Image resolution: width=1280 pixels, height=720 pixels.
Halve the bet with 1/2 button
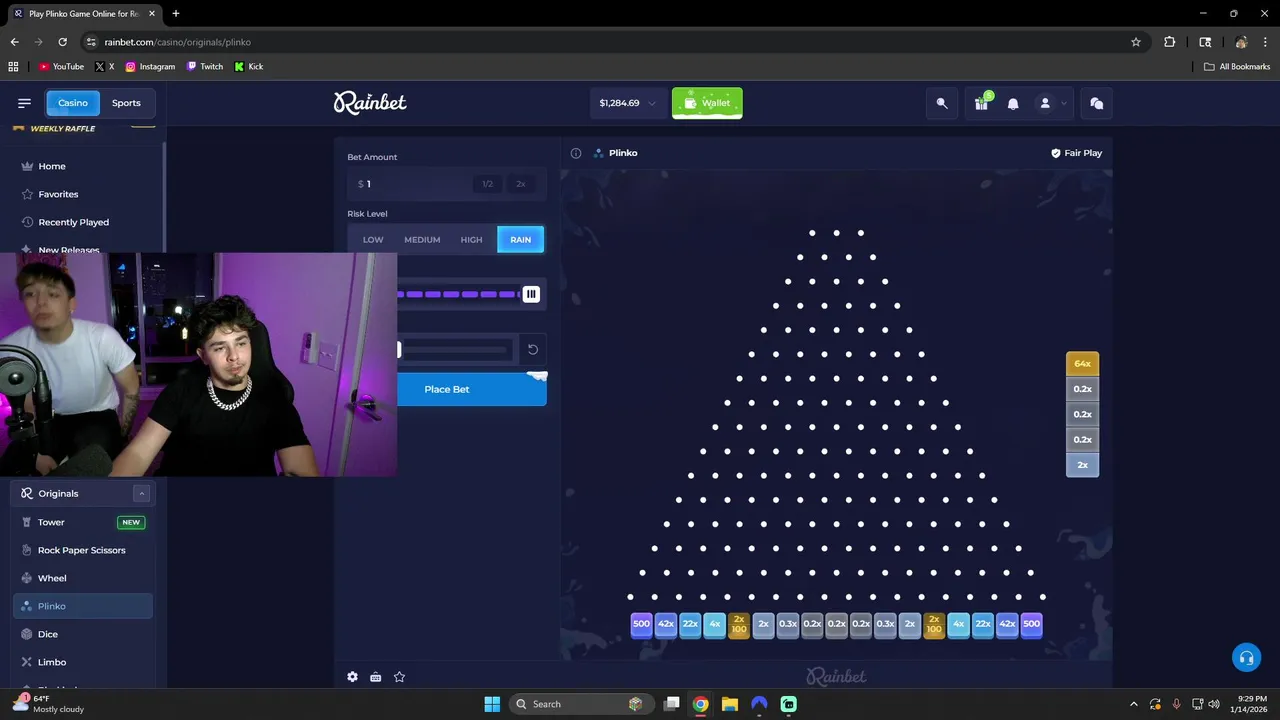[x=487, y=184]
